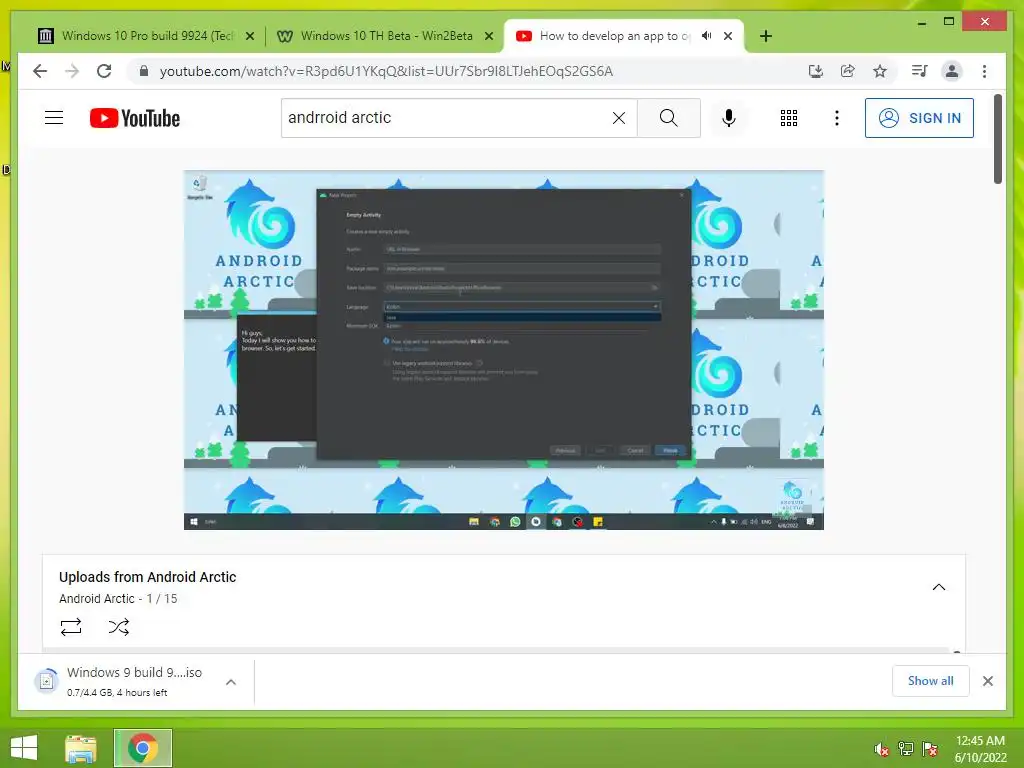Click the SIGN IN button

click(x=919, y=118)
